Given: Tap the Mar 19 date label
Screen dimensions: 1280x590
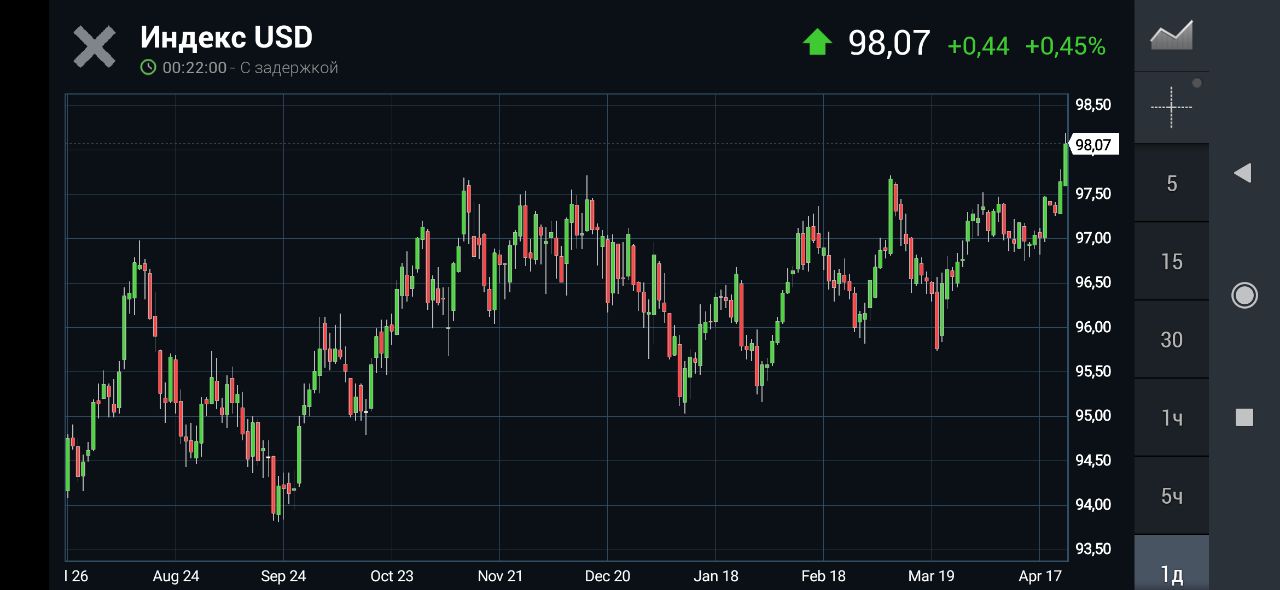Looking at the screenshot, I should [x=931, y=576].
